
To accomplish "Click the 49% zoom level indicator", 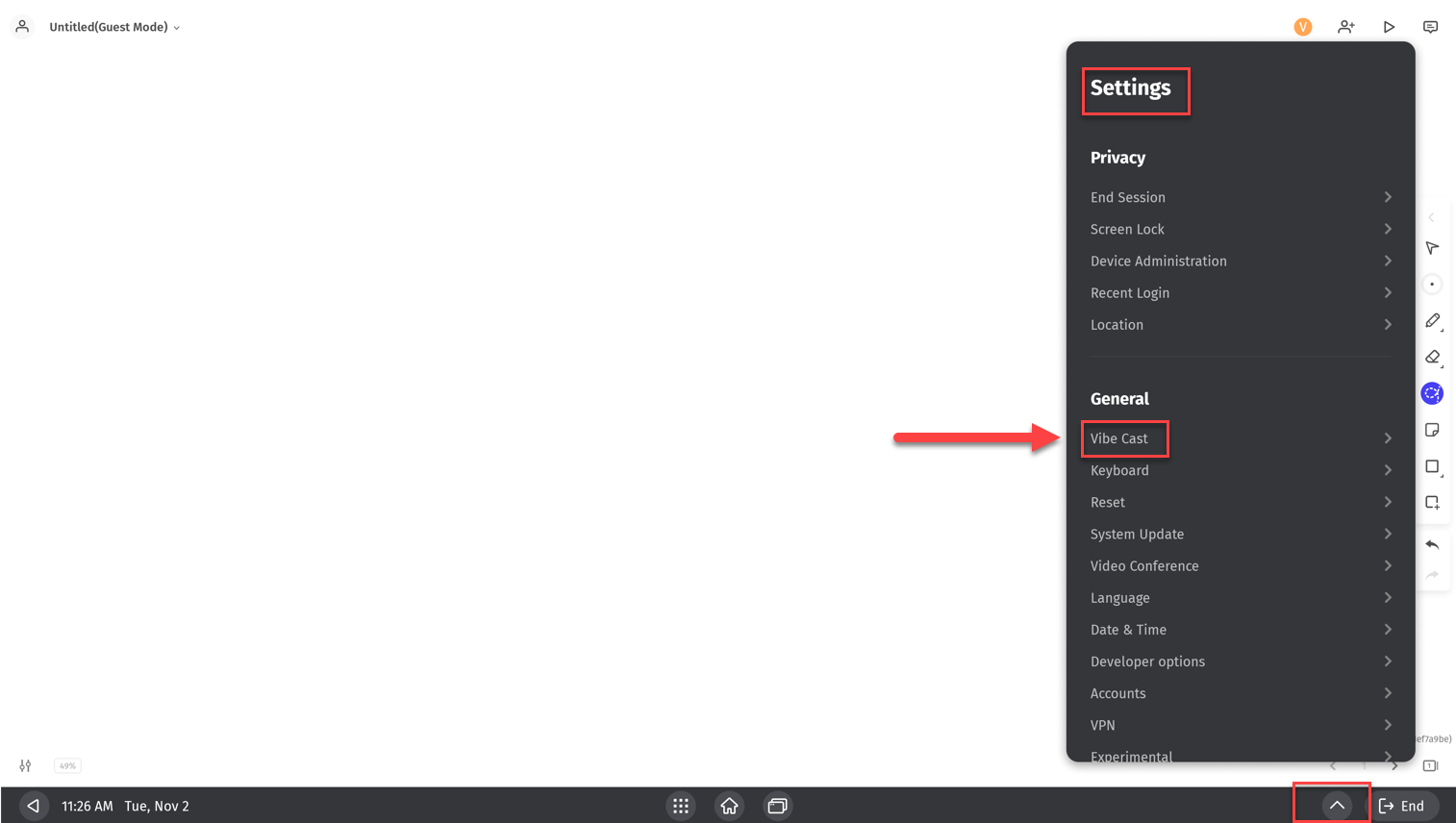I will point(67,766).
